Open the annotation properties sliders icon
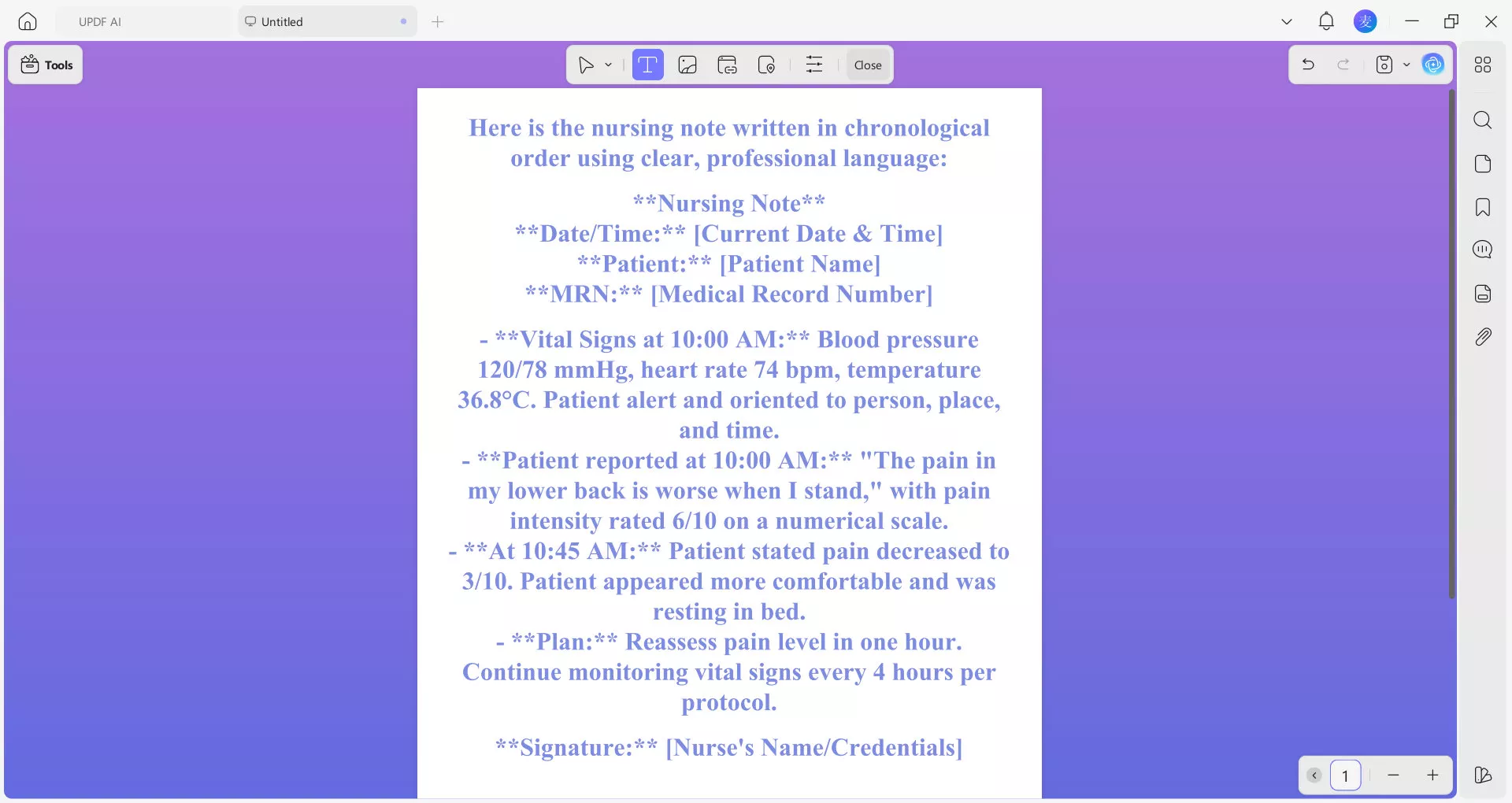The width and height of the screenshot is (1512, 803). click(813, 65)
